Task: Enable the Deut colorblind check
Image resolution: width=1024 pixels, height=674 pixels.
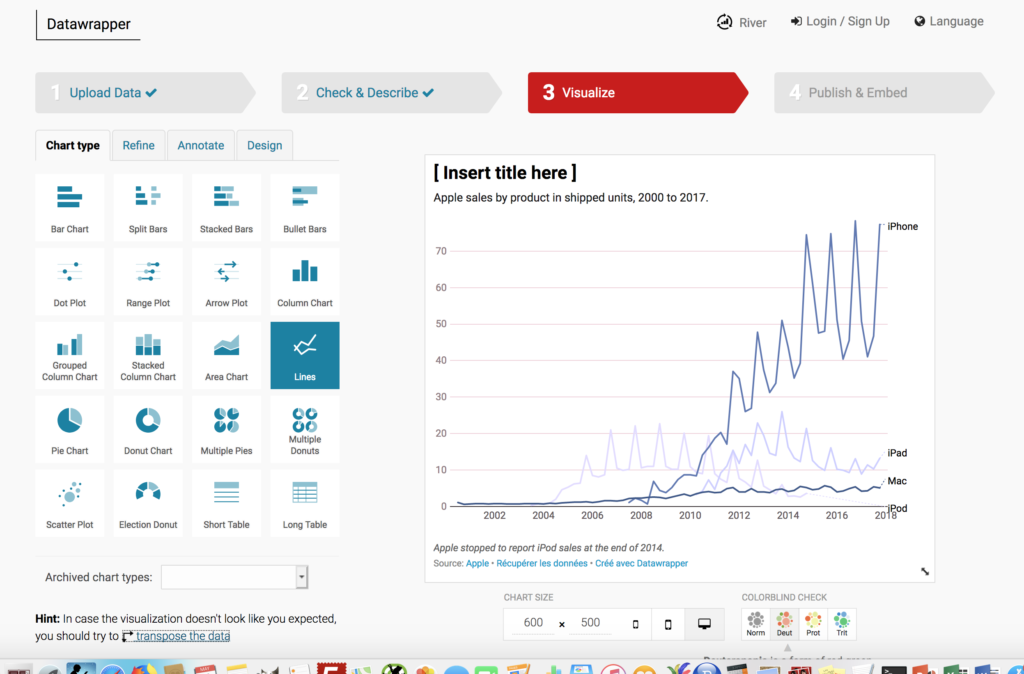Action: click(x=784, y=622)
